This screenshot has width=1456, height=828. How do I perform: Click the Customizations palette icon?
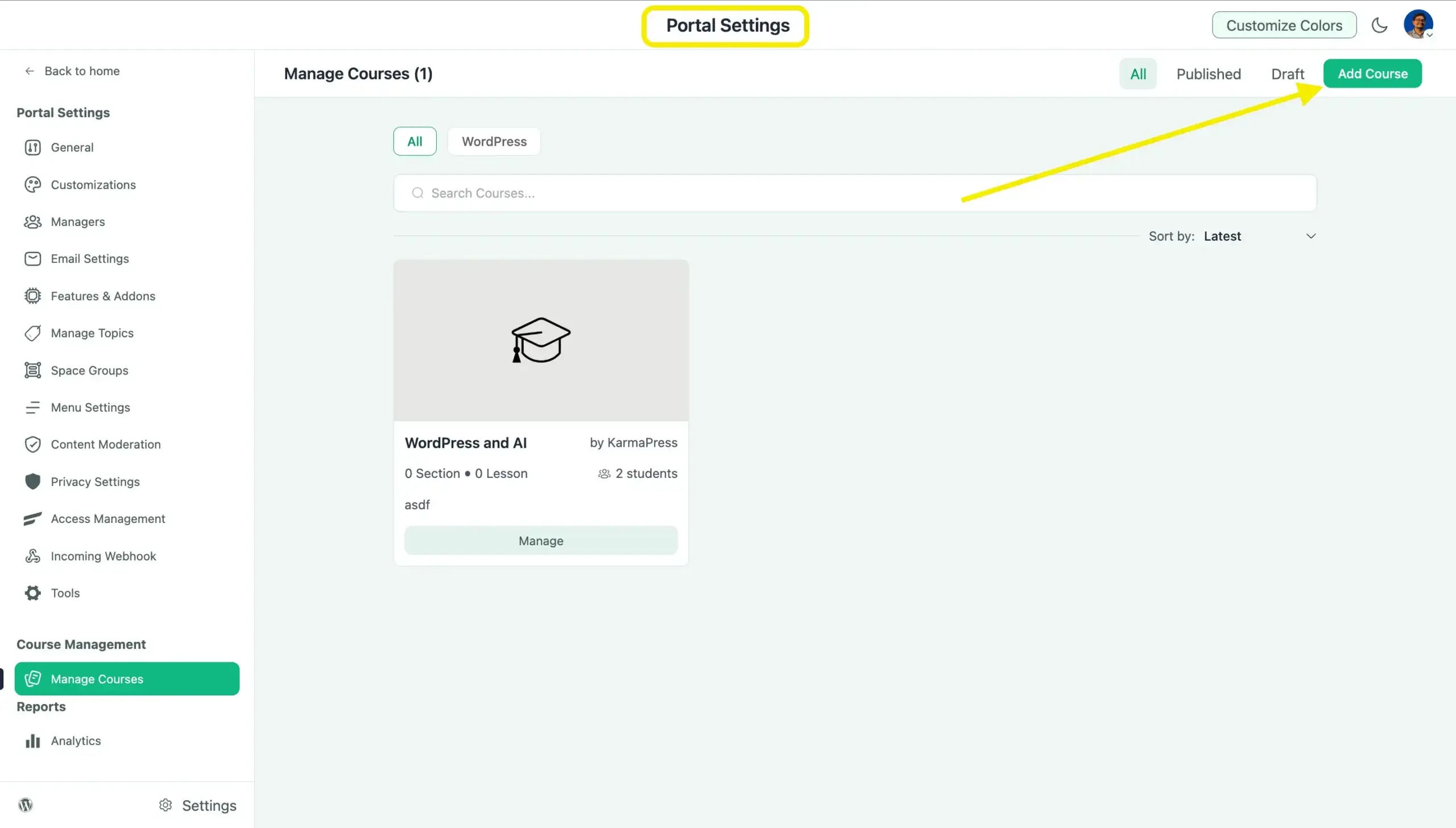[x=32, y=184]
